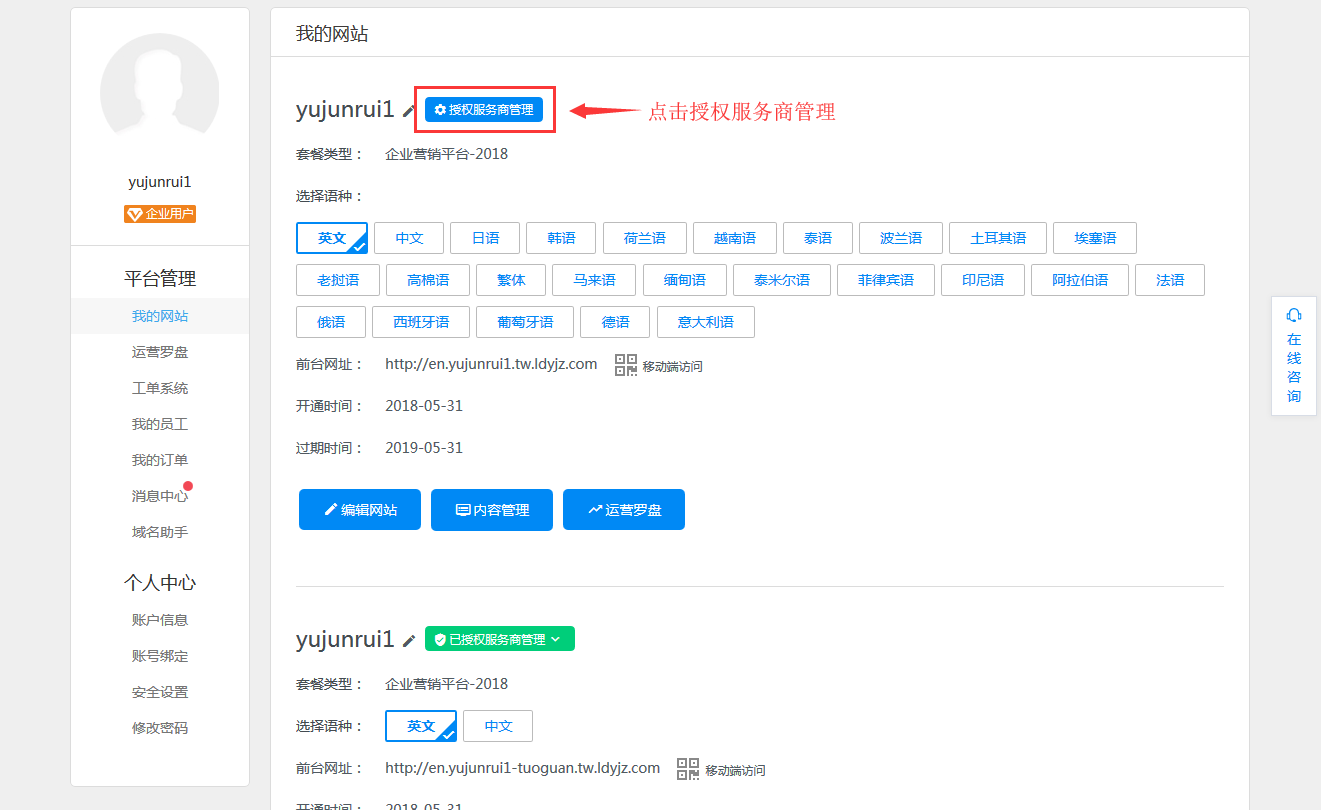Open 消息中心 with red notification dot
1321x810 pixels.
pos(160,496)
